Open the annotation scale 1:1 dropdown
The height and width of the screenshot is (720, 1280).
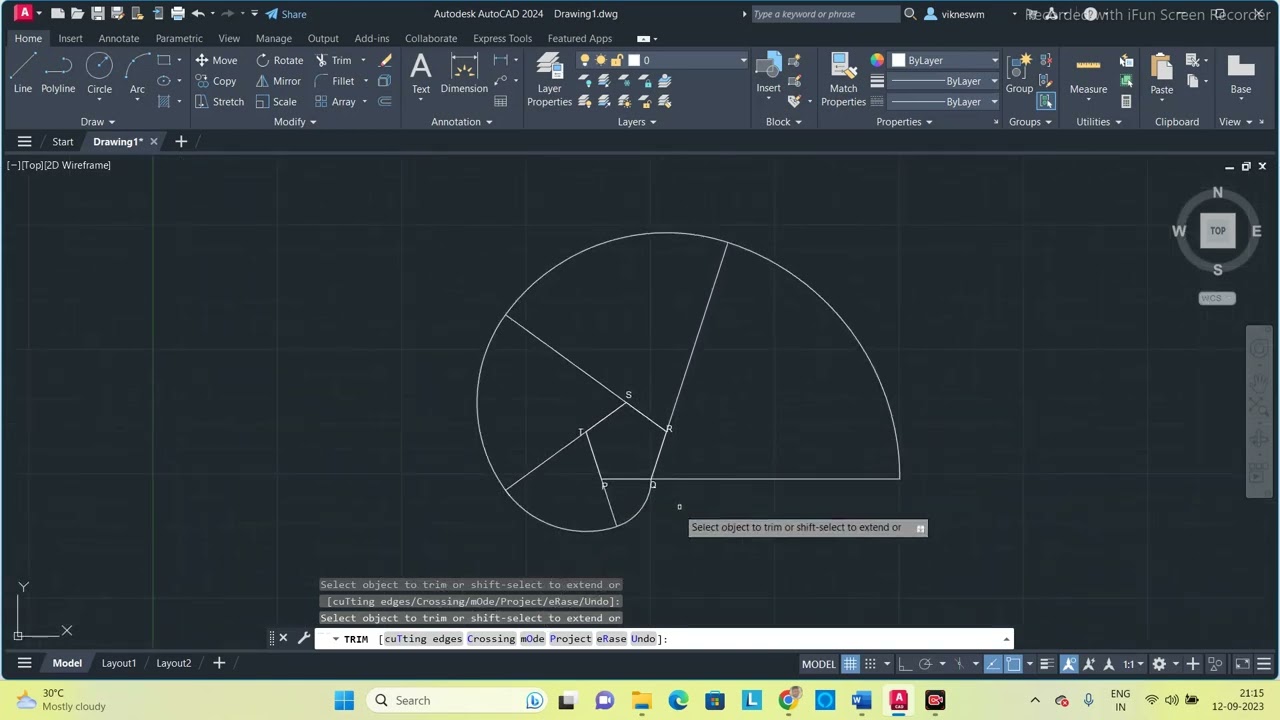point(1133,664)
